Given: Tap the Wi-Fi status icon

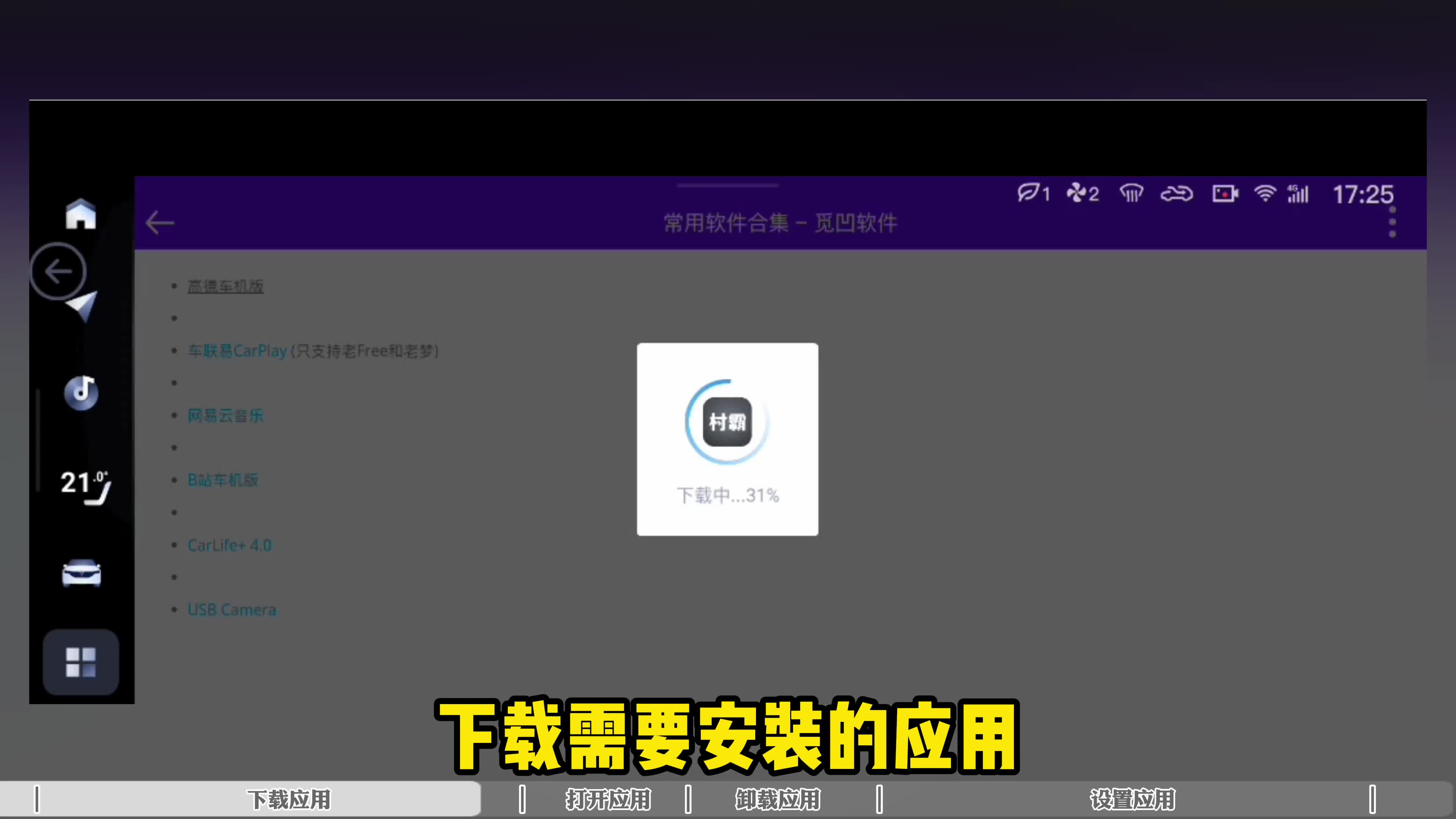Looking at the screenshot, I should tap(1265, 194).
